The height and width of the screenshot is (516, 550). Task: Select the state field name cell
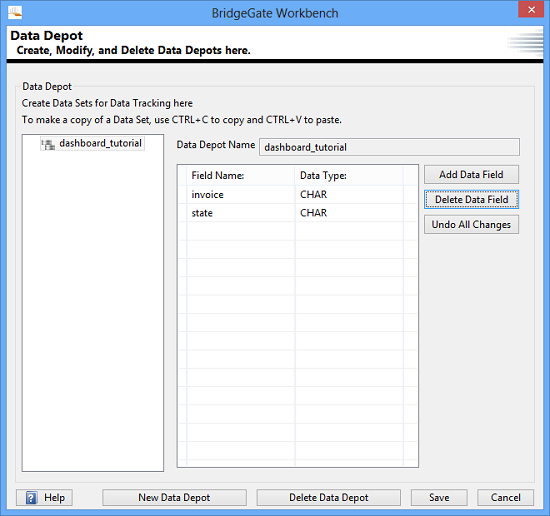coord(241,213)
